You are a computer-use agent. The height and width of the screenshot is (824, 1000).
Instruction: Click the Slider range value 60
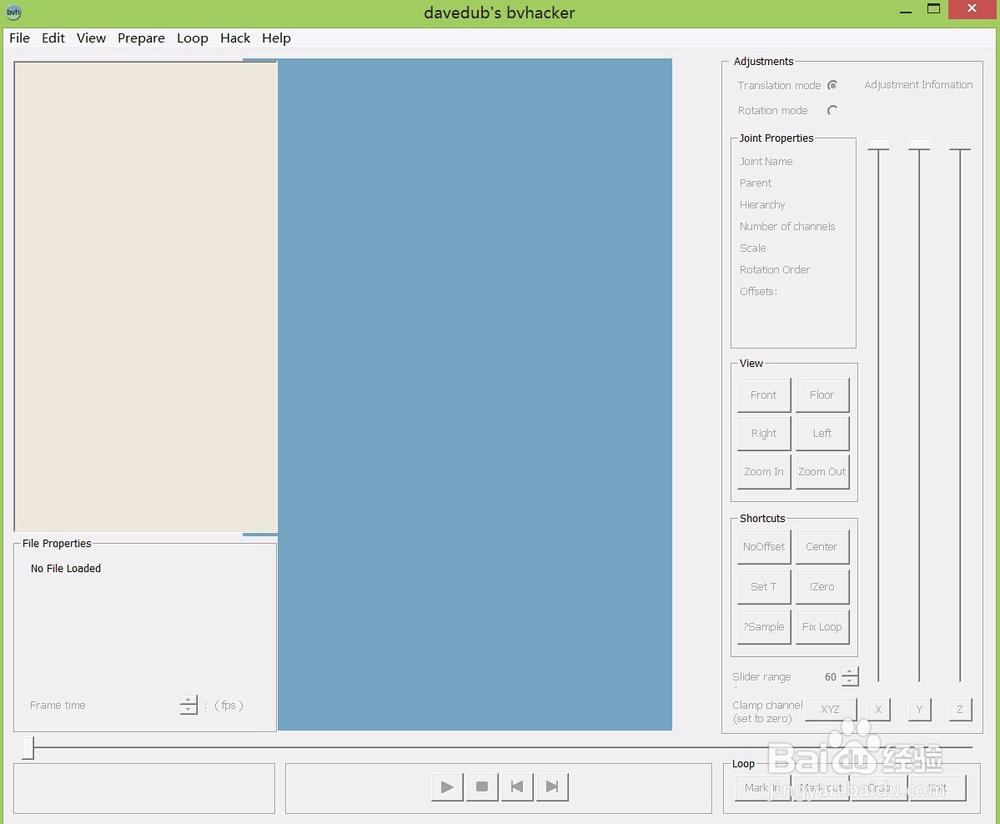[830, 677]
